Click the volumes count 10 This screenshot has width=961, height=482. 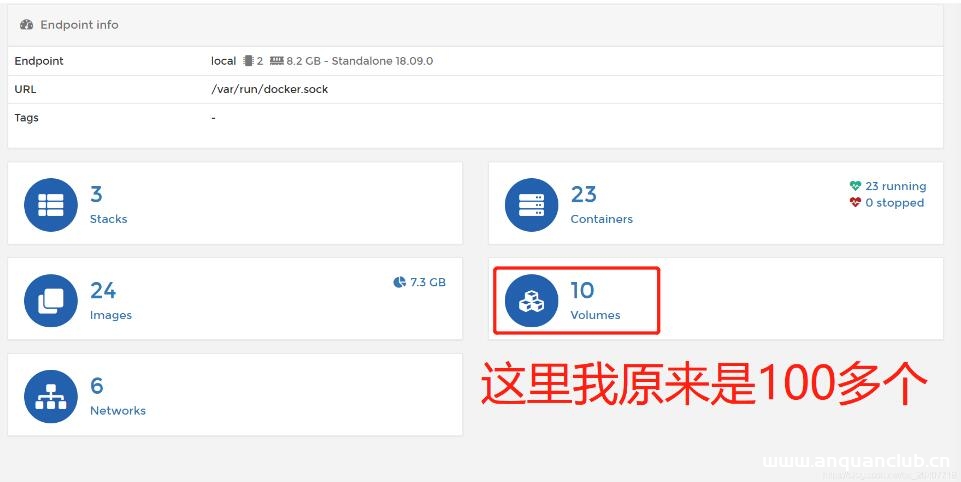(x=582, y=290)
